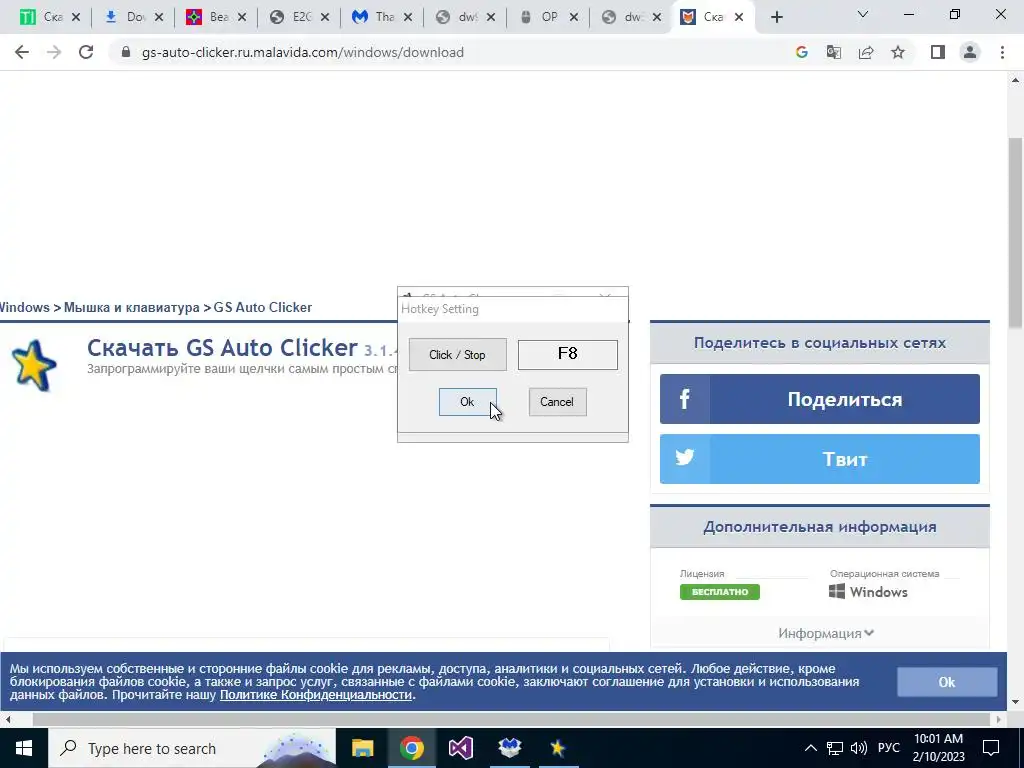Click the Windows operating system label

tap(868, 592)
